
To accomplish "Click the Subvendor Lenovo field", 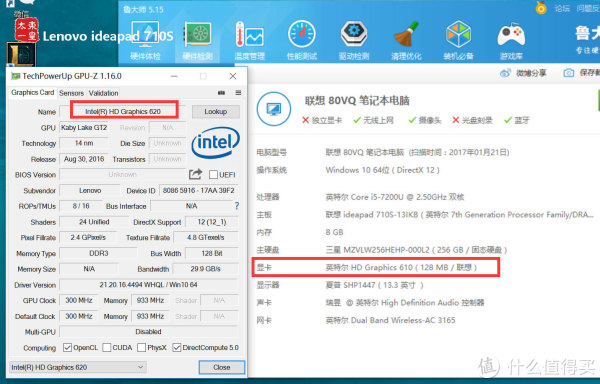I will 90,190.
